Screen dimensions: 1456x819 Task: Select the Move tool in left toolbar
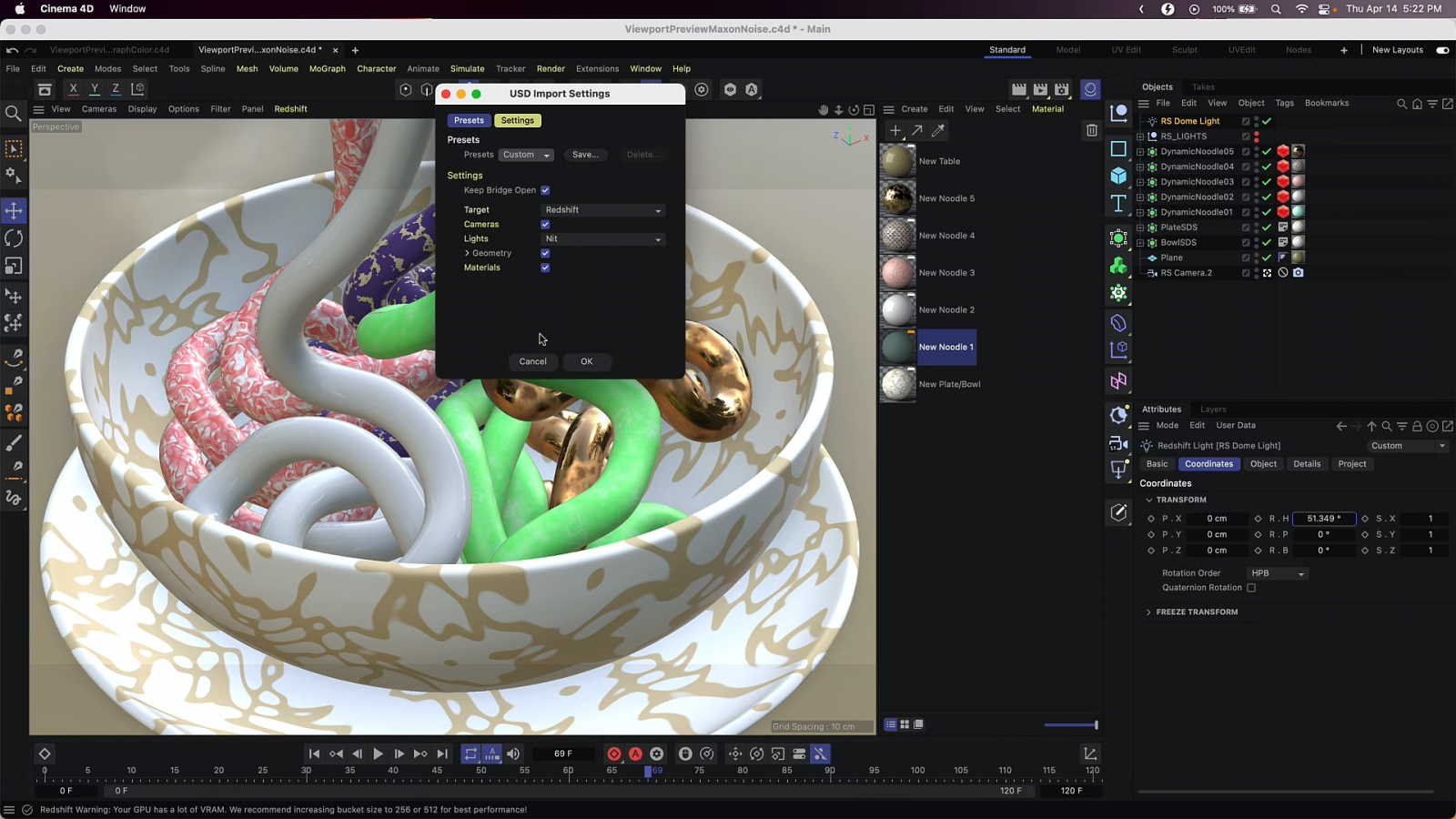pos(14,211)
